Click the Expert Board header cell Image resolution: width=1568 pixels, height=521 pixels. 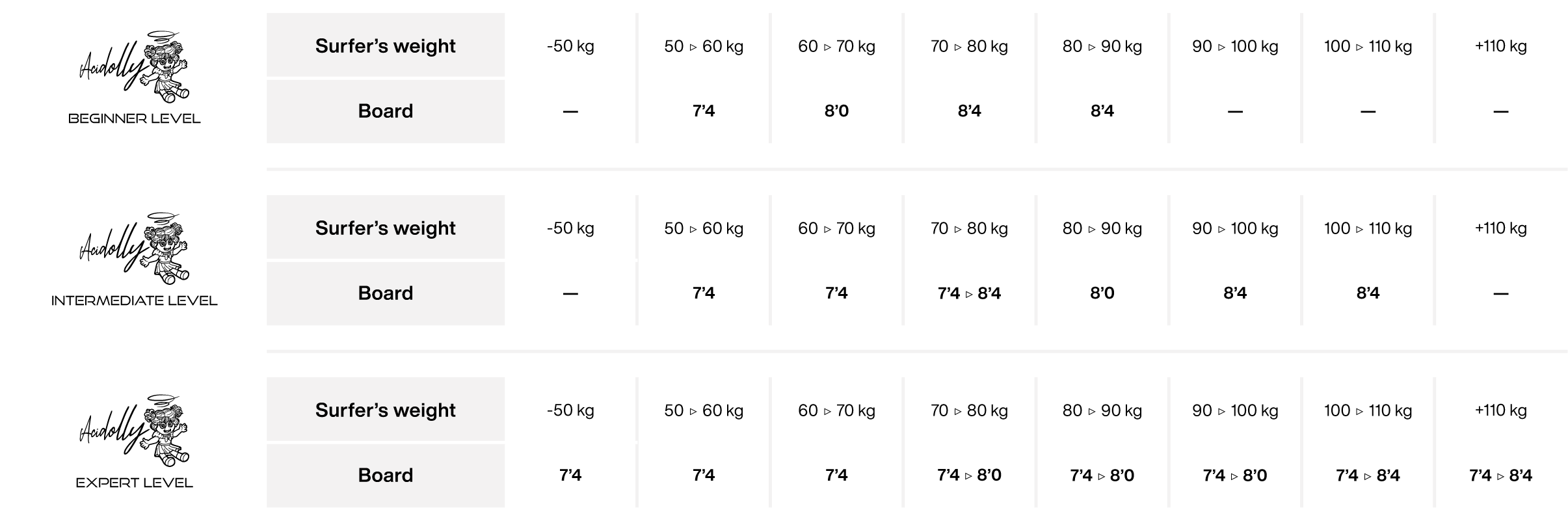pos(386,475)
